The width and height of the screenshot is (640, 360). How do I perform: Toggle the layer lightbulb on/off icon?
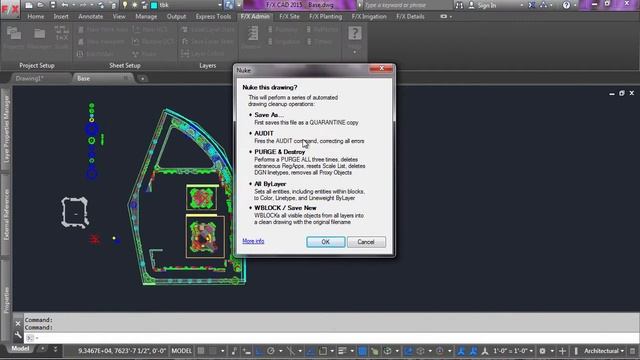pos(125,5)
